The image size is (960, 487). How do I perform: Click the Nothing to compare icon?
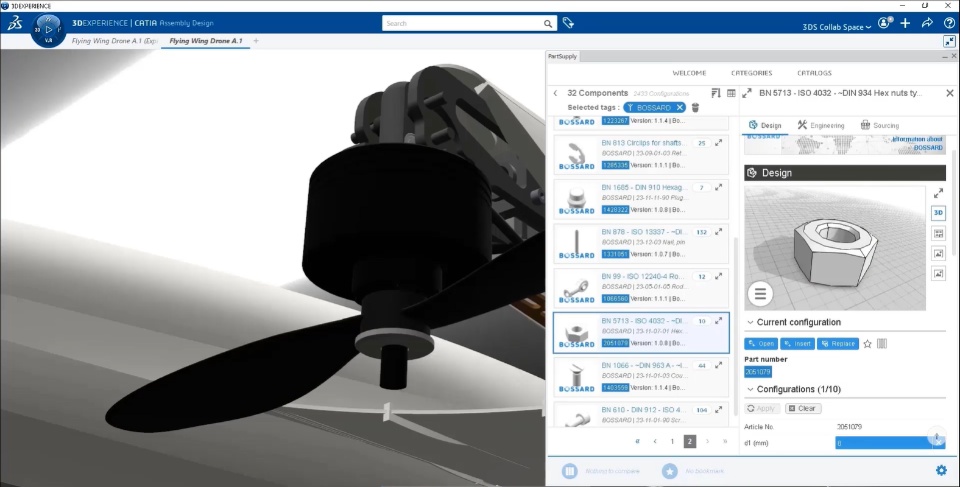click(x=569, y=471)
